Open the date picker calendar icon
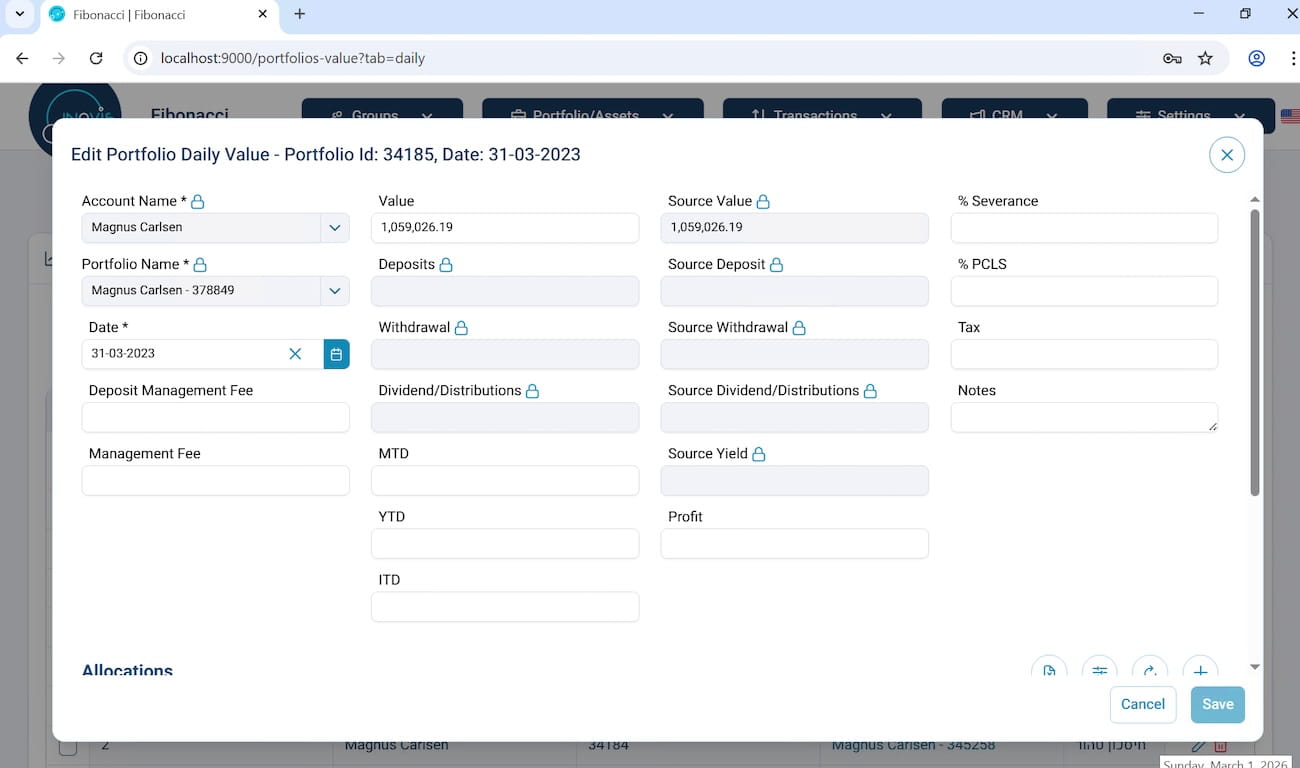Image resolution: width=1300 pixels, height=768 pixels. [x=336, y=354]
